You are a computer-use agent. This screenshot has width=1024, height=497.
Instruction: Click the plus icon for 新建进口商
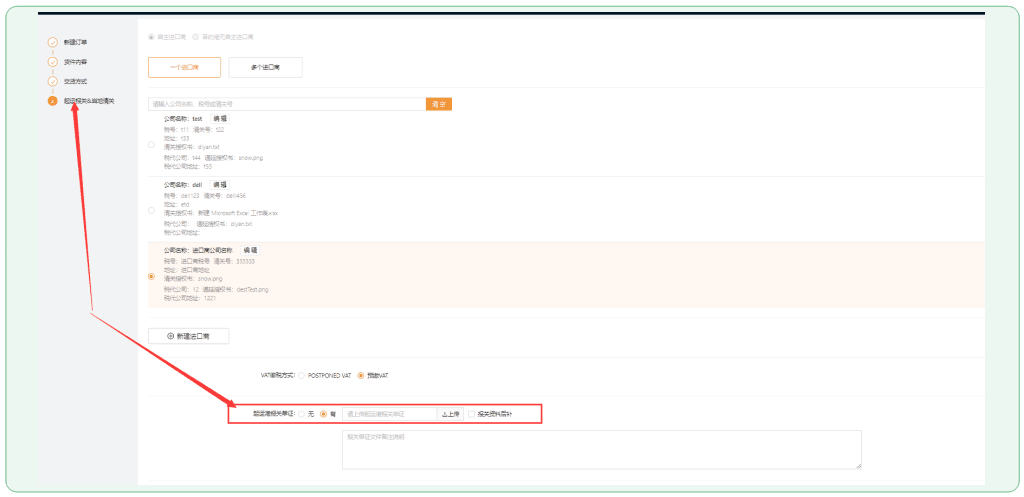pos(169,336)
